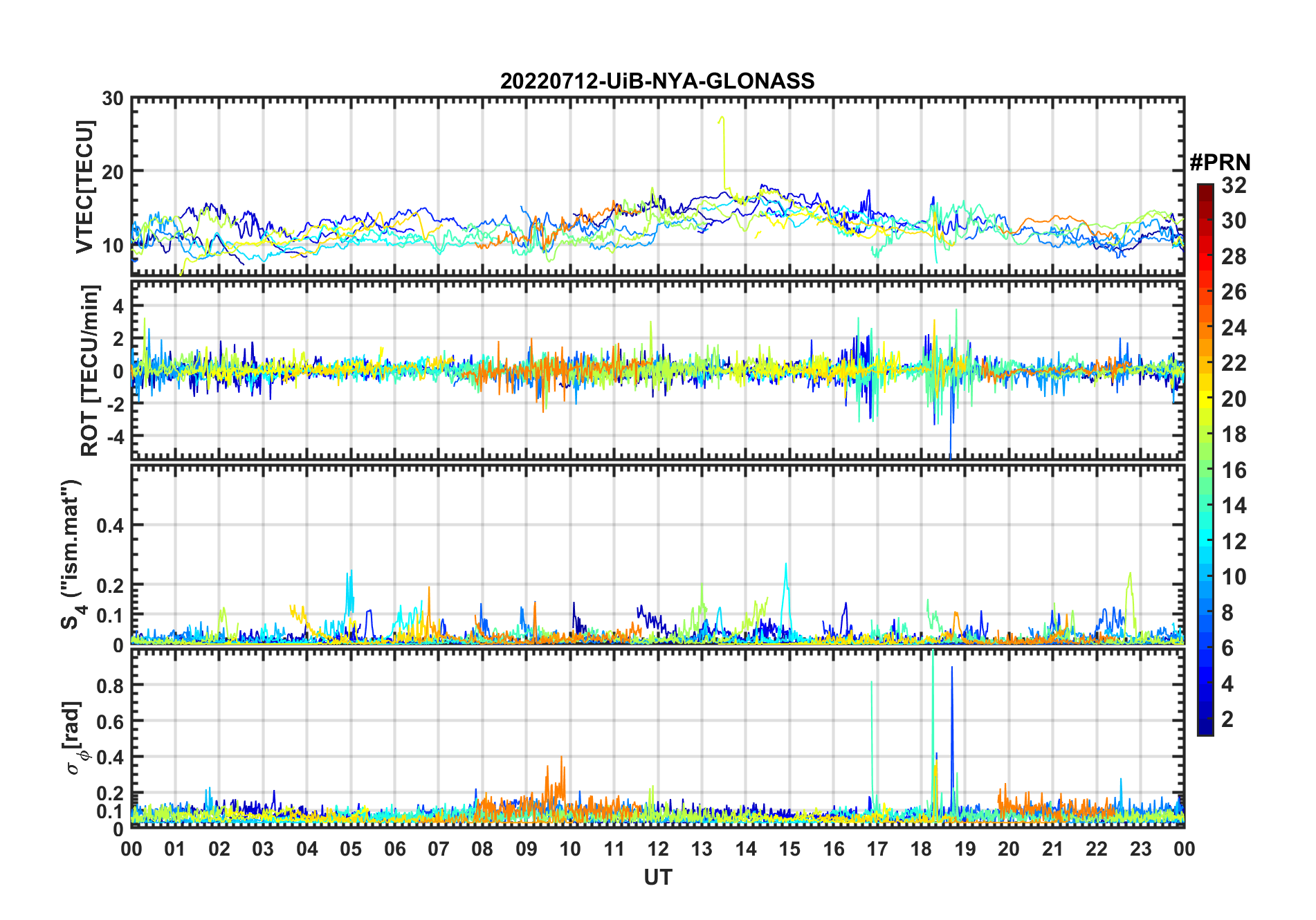The image size is (1316, 920).
Task: Click the VTEC[TECU] y-axis label
Action: 84,187
